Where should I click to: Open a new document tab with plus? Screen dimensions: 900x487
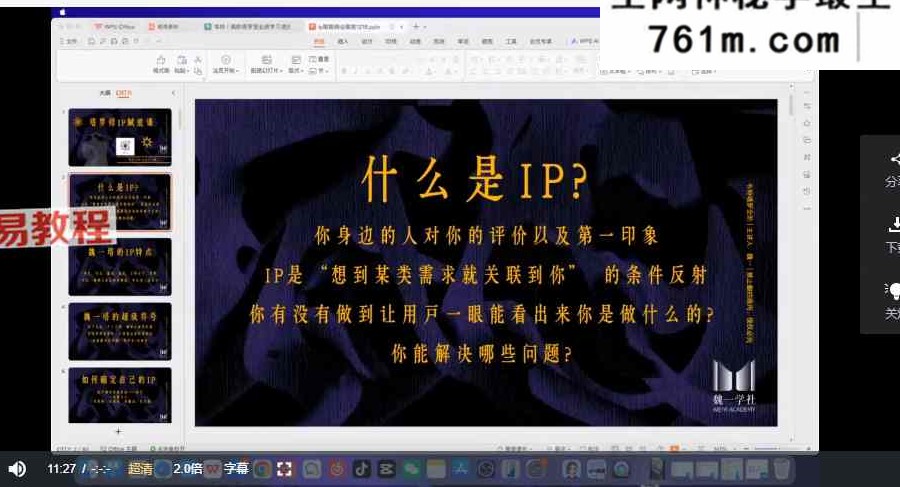click(416, 26)
